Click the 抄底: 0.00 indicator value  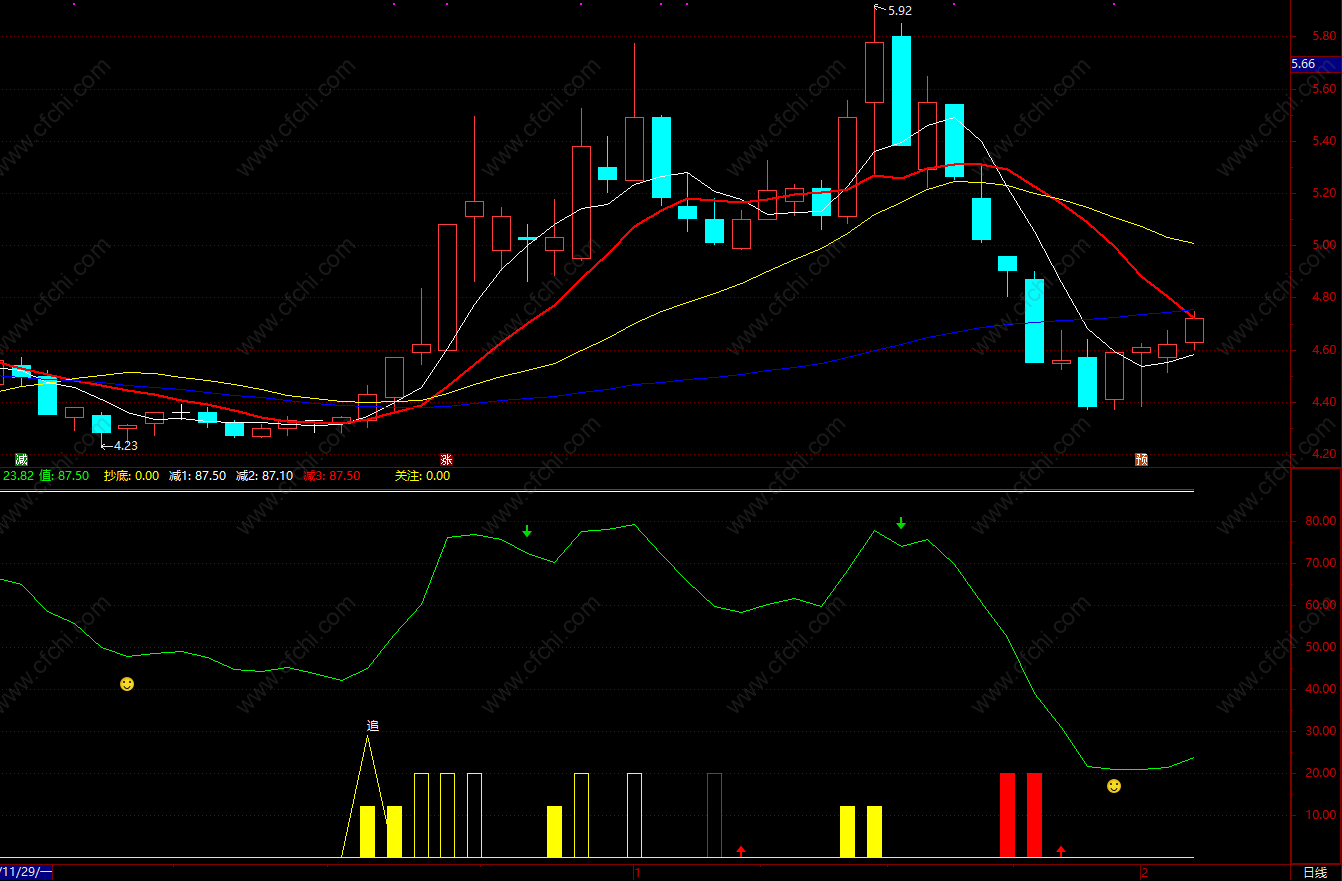click(131, 476)
